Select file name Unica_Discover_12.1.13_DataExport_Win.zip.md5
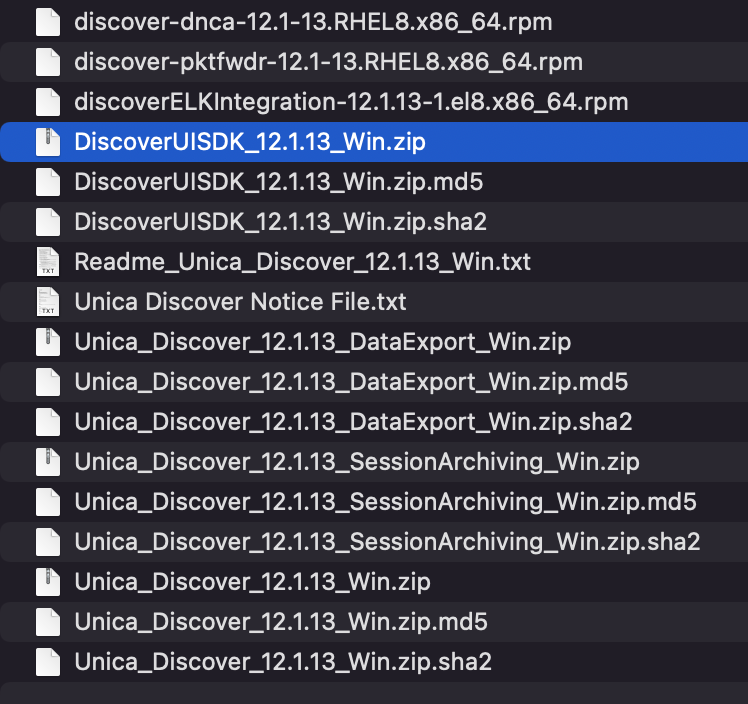Screen dimensions: 748x704 (352, 383)
